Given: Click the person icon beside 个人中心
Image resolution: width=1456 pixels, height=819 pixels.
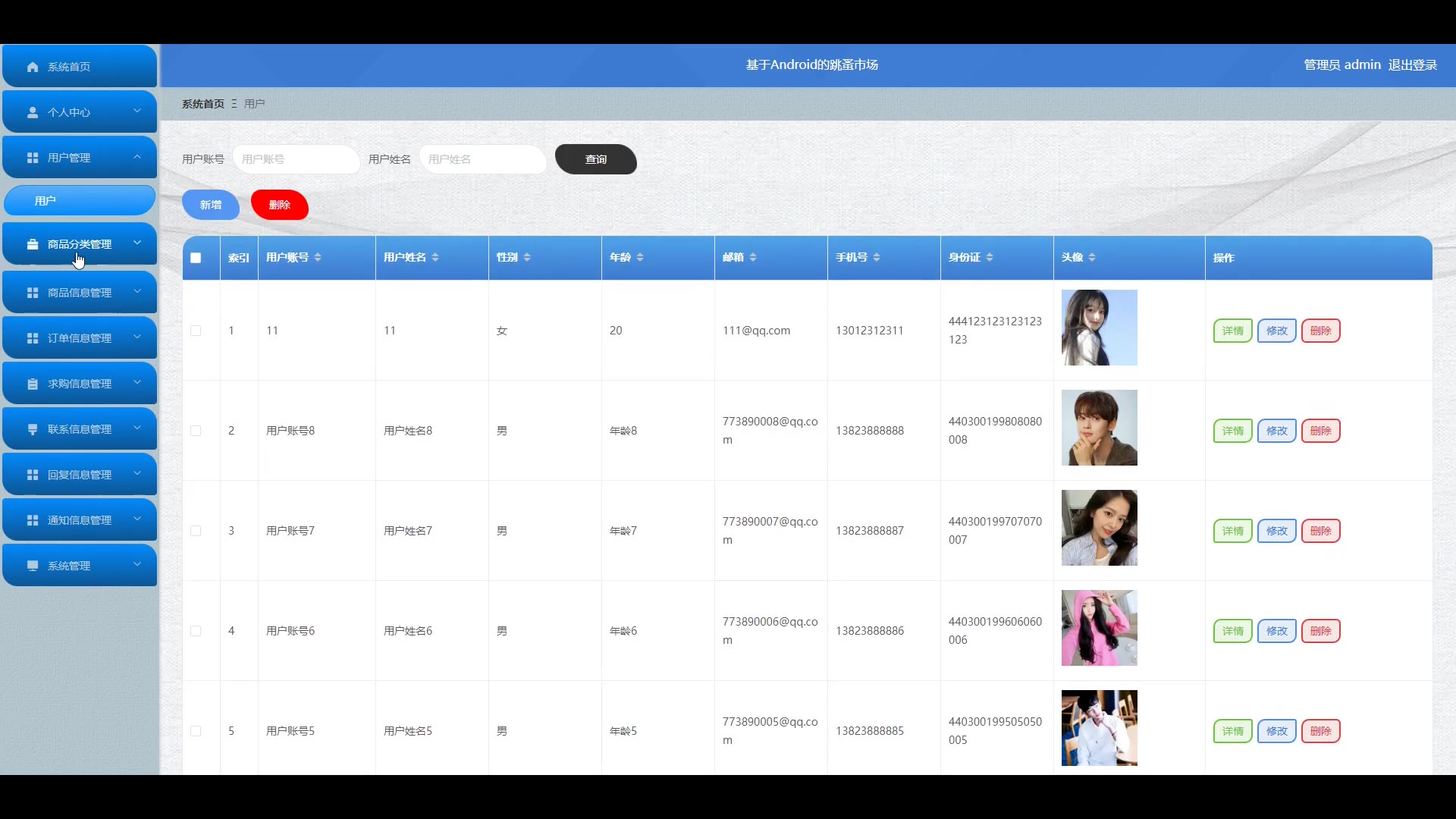Looking at the screenshot, I should pos(33,112).
